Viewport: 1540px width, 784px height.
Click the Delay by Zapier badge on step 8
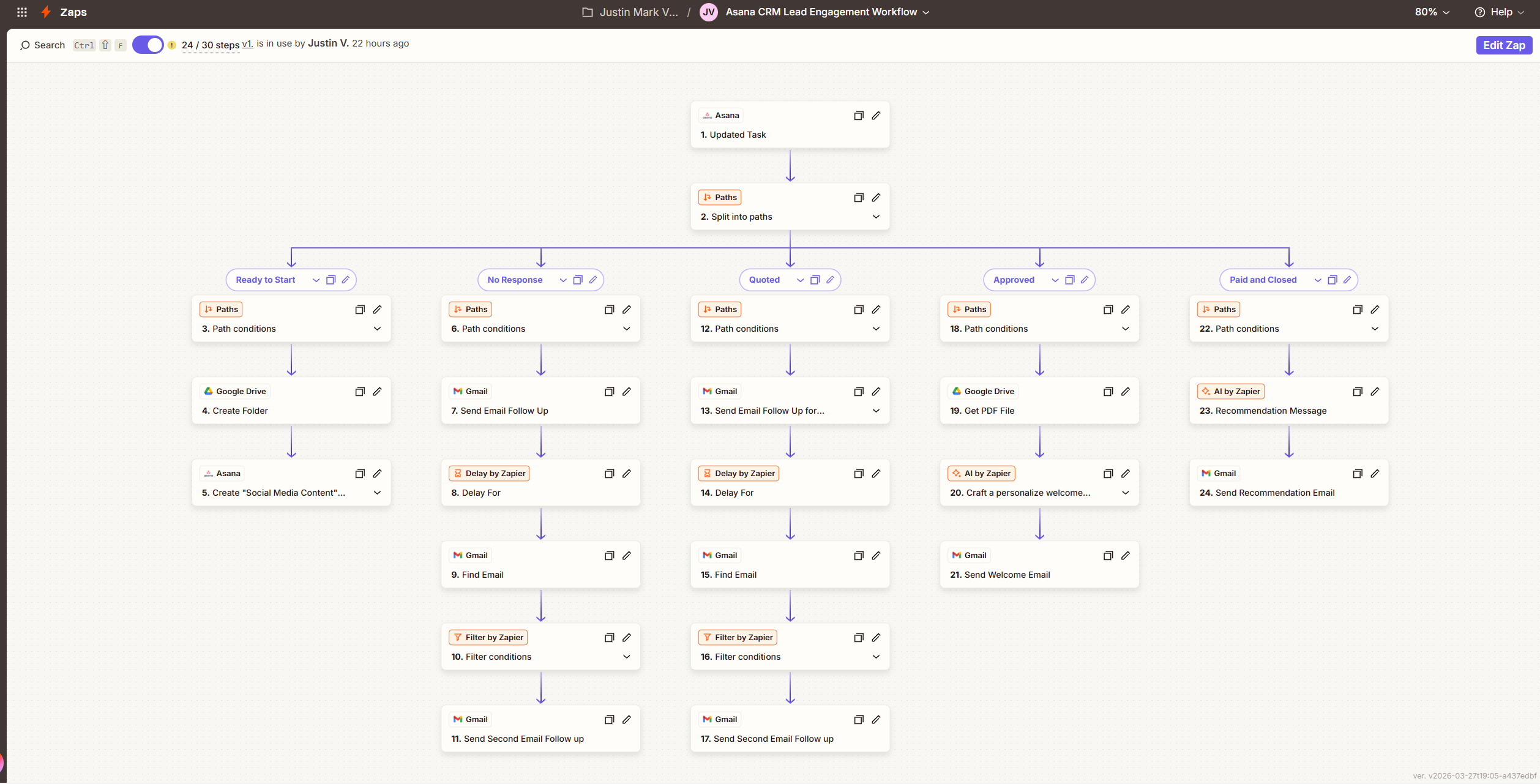click(489, 473)
